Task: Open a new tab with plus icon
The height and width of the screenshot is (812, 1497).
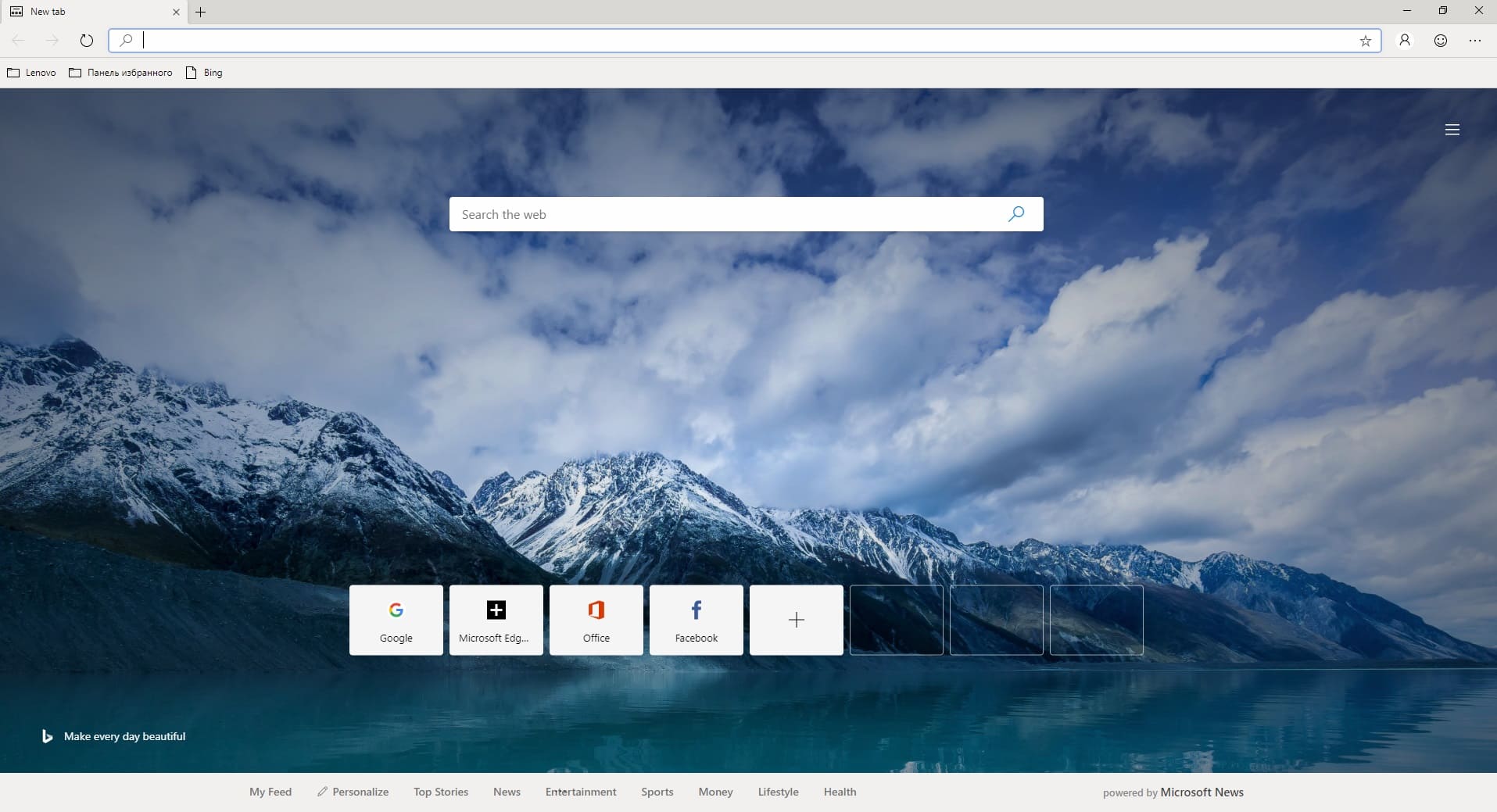Action: pos(201,12)
